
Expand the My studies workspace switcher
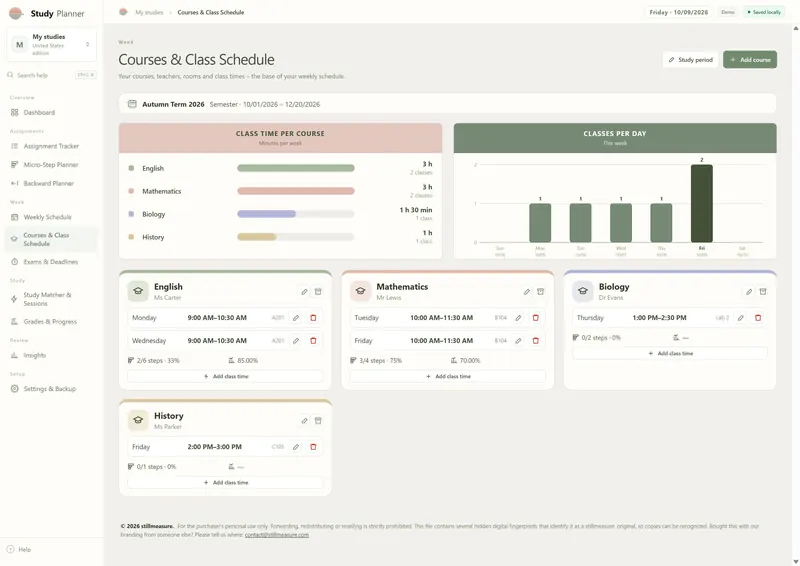point(52,44)
